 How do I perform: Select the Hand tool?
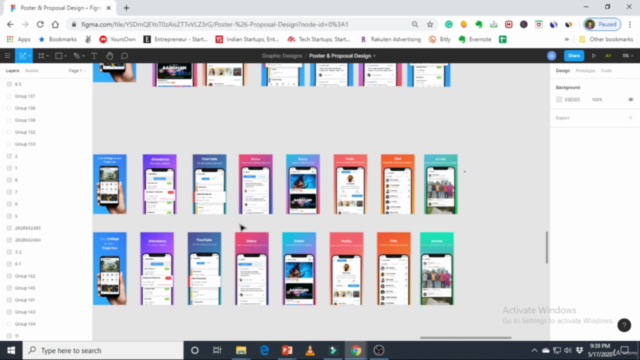click(x=109, y=56)
